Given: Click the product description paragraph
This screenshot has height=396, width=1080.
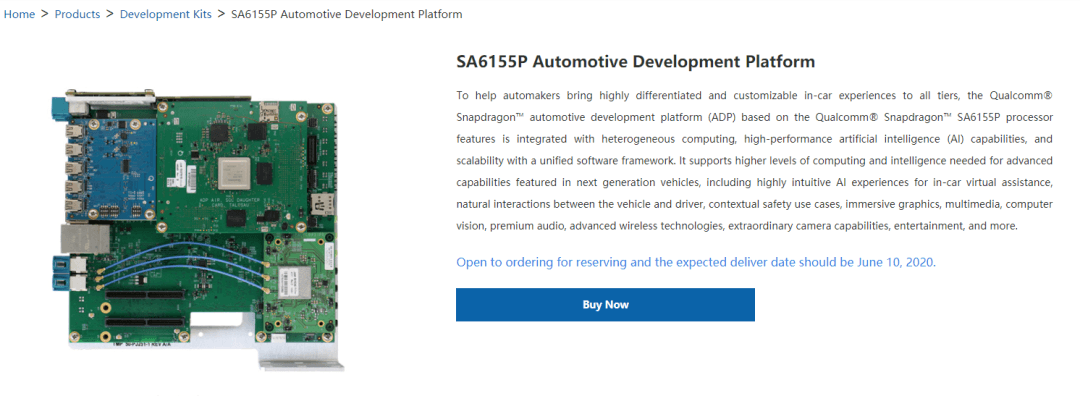Looking at the screenshot, I should point(754,160).
